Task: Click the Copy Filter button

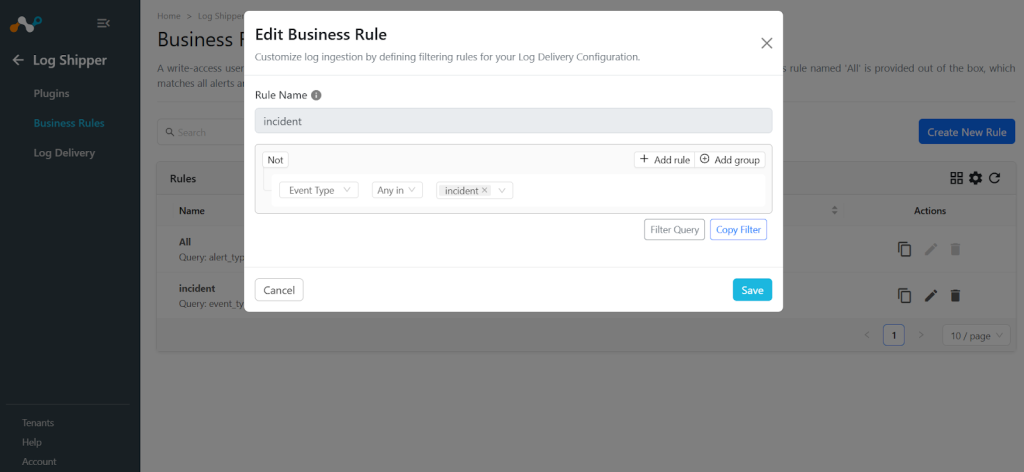Action: pyautogui.click(x=739, y=230)
